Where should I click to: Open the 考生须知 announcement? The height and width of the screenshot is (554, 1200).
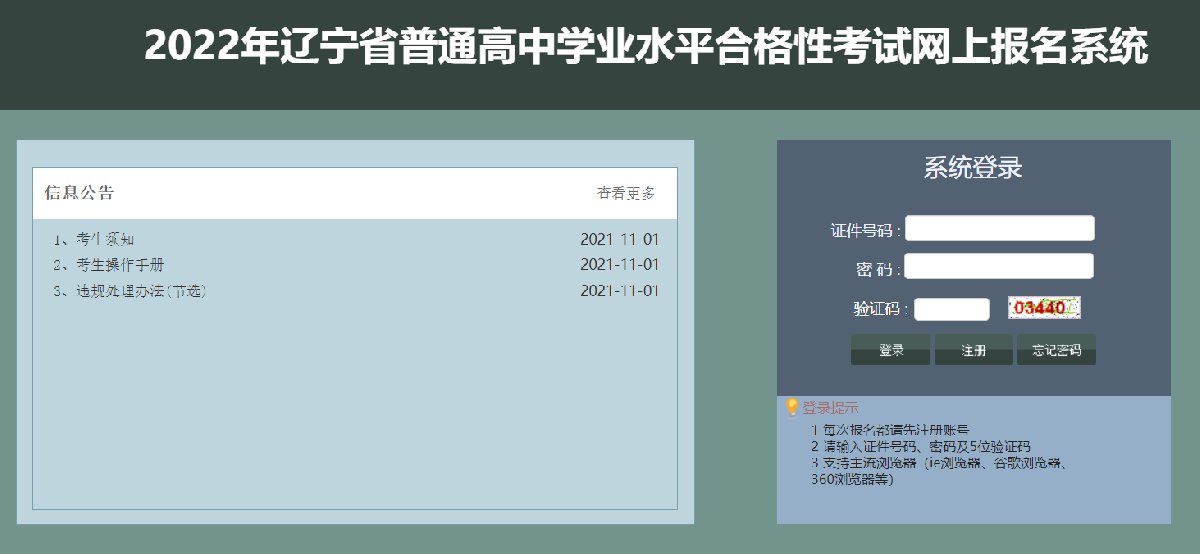click(104, 239)
